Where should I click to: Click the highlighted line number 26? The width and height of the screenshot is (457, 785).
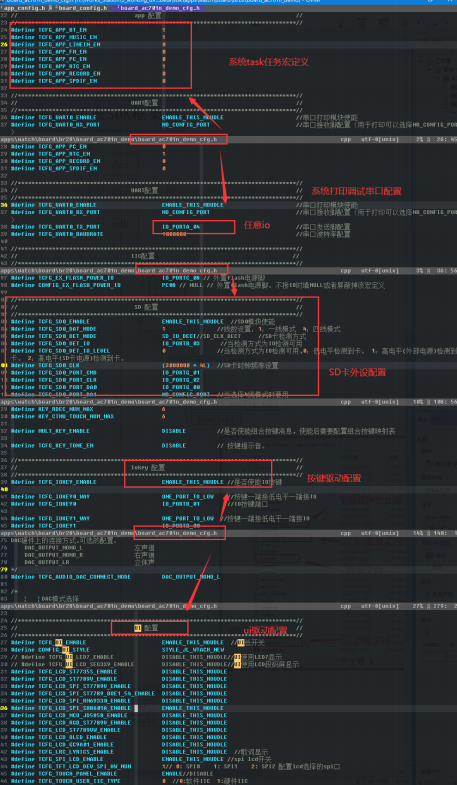tap(5, 45)
